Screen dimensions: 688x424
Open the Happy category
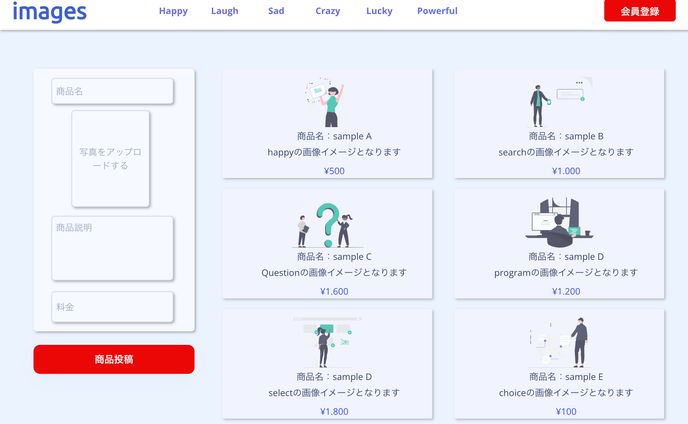pyautogui.click(x=173, y=11)
